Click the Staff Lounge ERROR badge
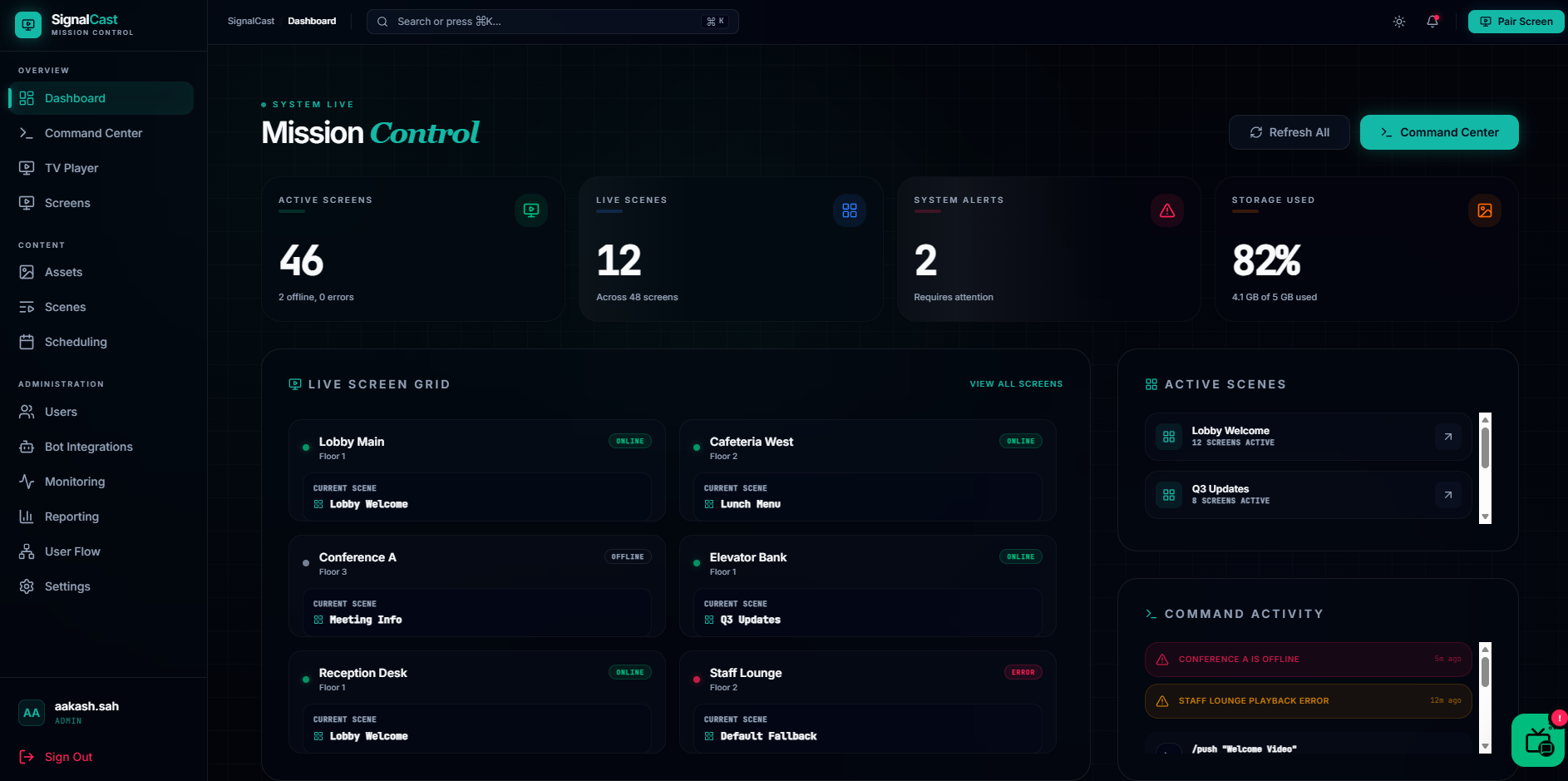Screen dimensions: 1568x781 click(x=1023, y=673)
